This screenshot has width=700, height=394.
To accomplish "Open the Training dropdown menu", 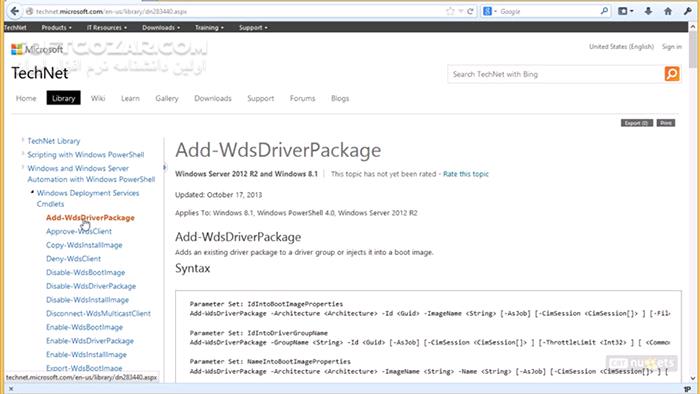I will click(209, 28).
